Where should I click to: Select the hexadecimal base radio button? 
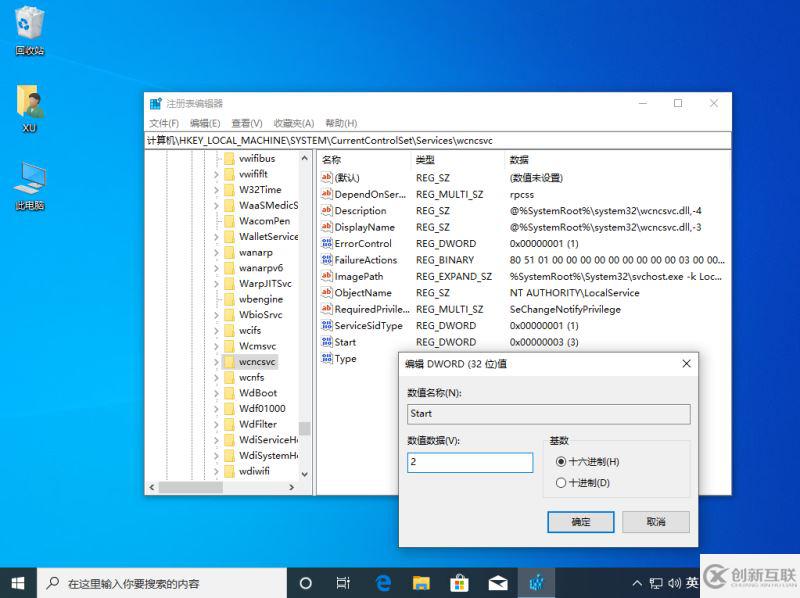pos(561,461)
